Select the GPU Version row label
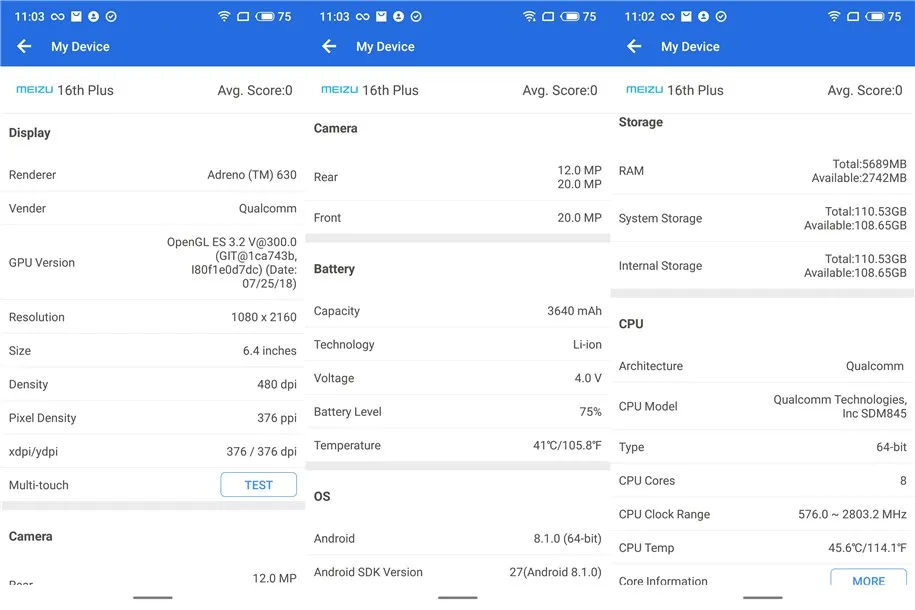 click(41, 263)
